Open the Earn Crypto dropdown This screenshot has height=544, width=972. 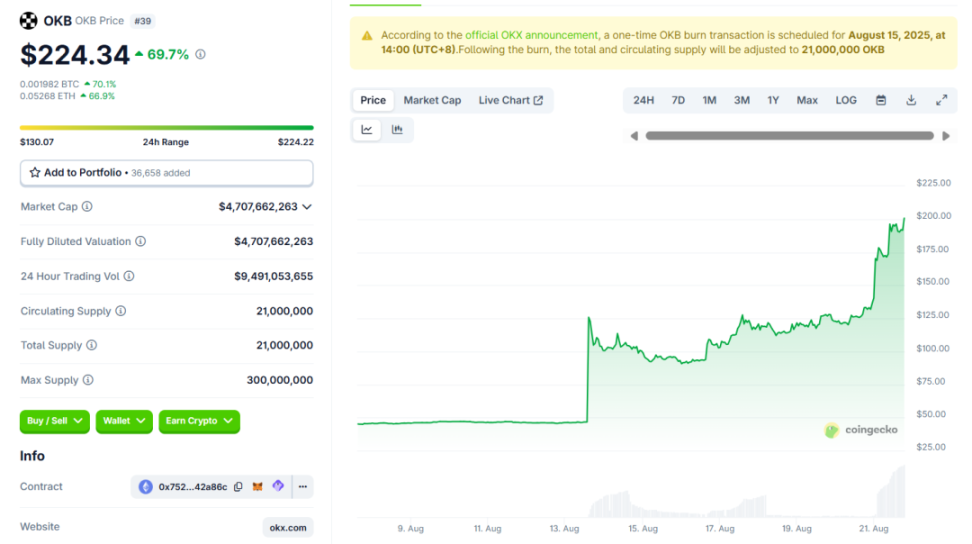point(199,421)
